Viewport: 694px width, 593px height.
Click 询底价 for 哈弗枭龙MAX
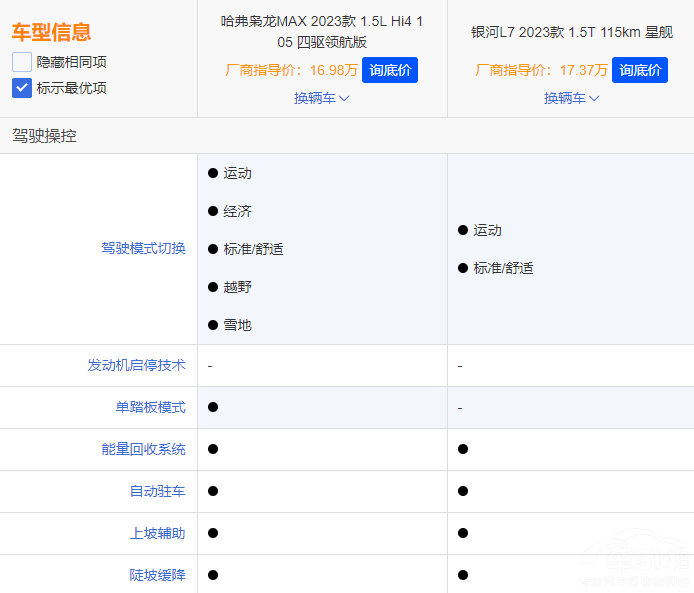(390, 70)
